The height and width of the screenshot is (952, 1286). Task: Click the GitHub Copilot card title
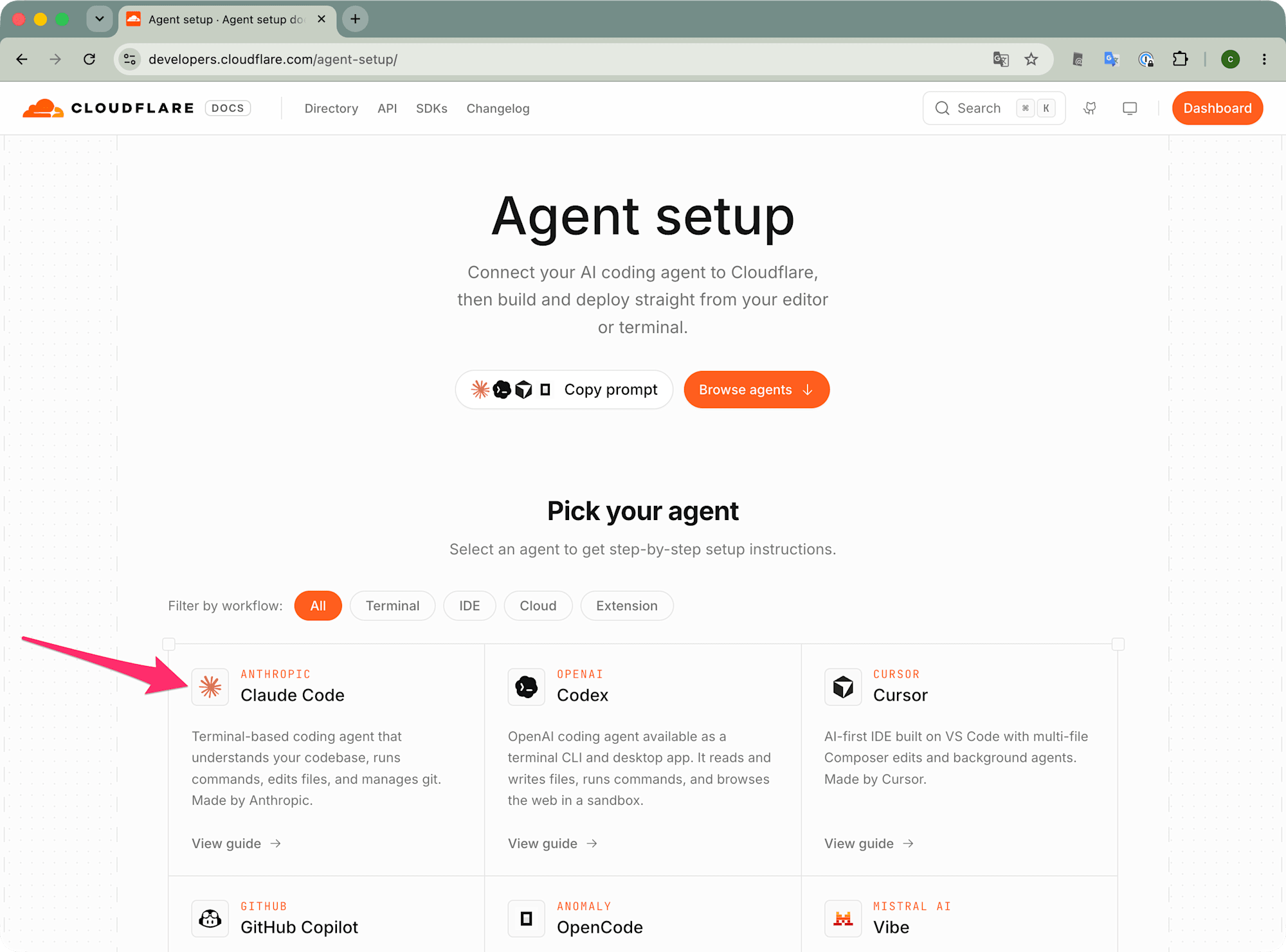[x=299, y=927]
